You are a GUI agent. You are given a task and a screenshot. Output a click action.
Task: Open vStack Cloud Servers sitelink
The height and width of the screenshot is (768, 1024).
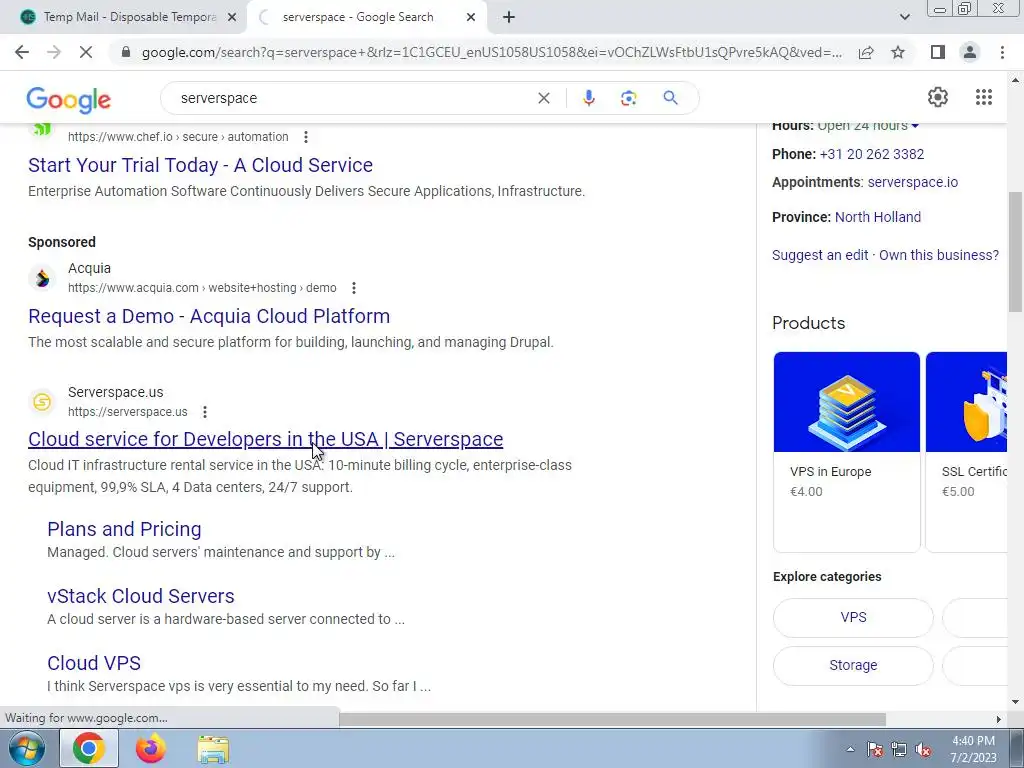140,596
